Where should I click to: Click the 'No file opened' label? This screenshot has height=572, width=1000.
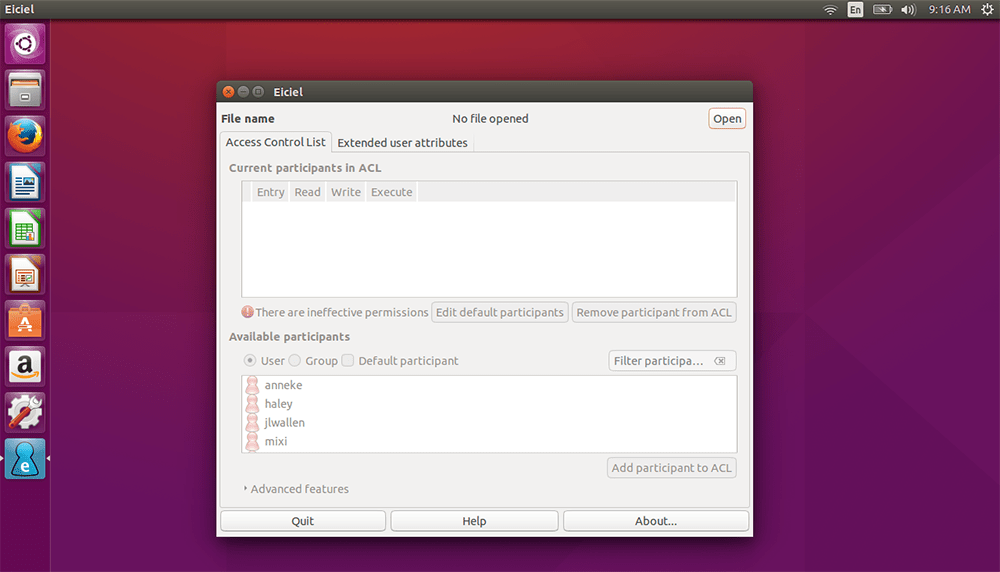pyautogui.click(x=490, y=119)
